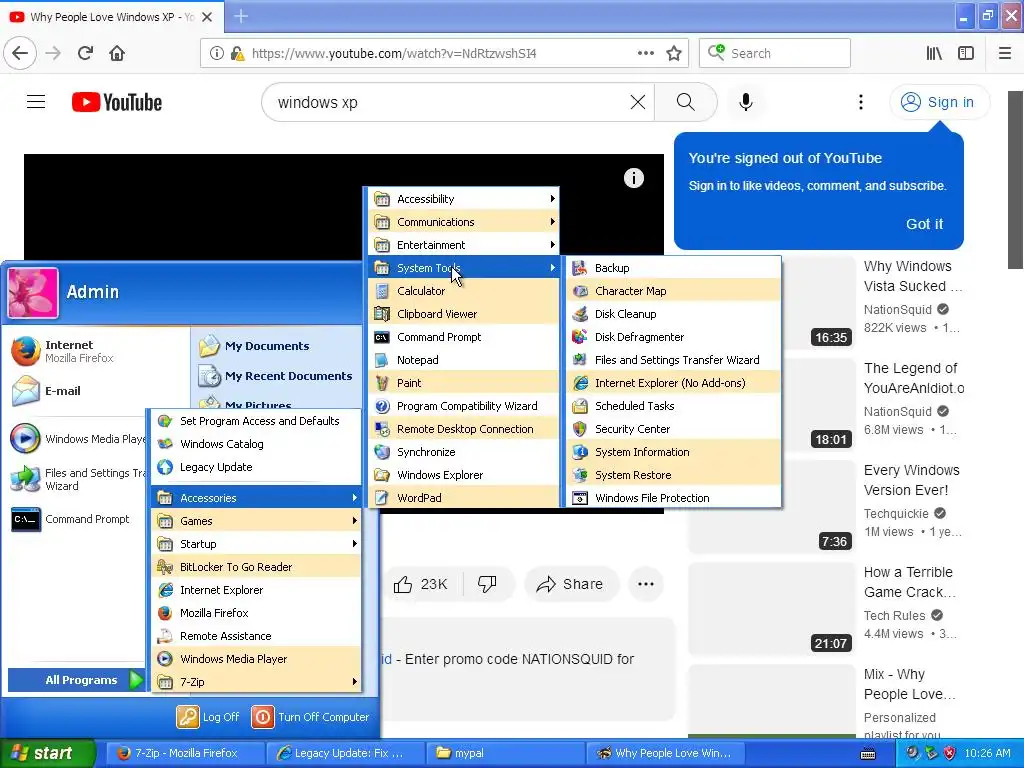Expand the Accessories folder
Viewport: 1024px width, 768px height.
click(256, 498)
